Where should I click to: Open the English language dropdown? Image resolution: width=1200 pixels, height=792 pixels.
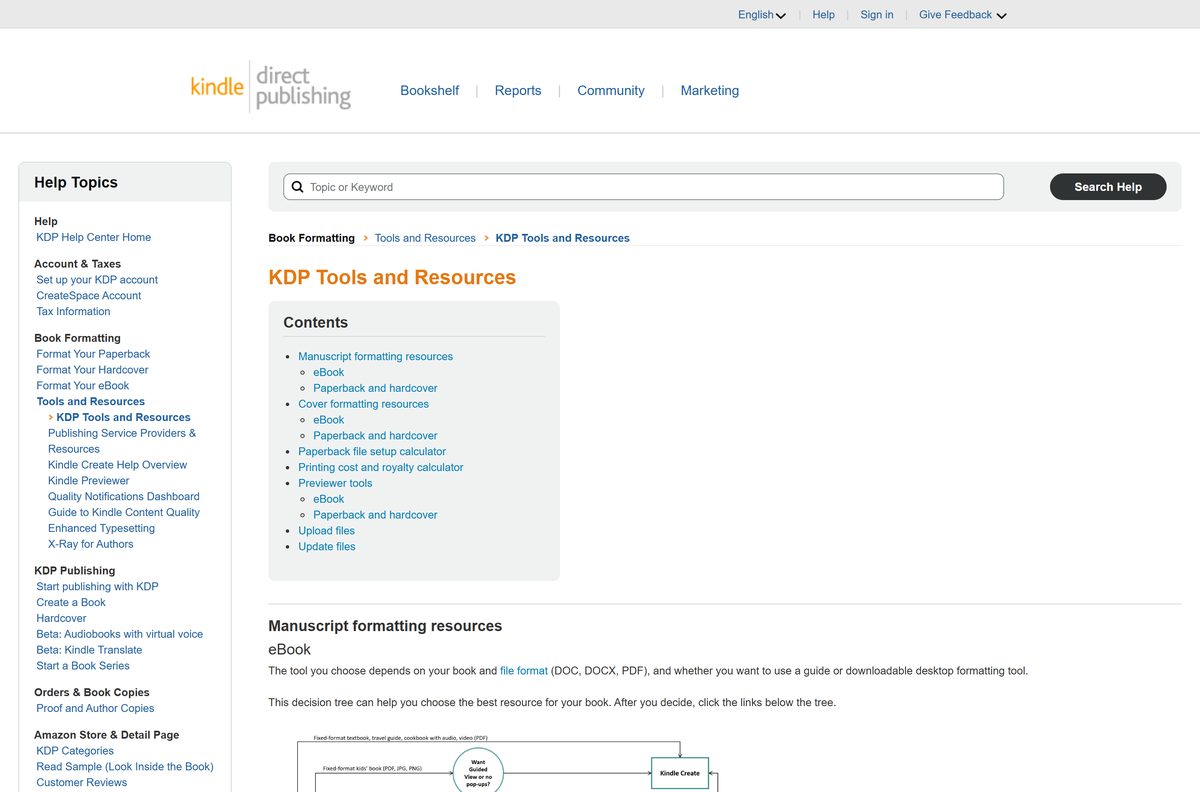click(x=762, y=15)
